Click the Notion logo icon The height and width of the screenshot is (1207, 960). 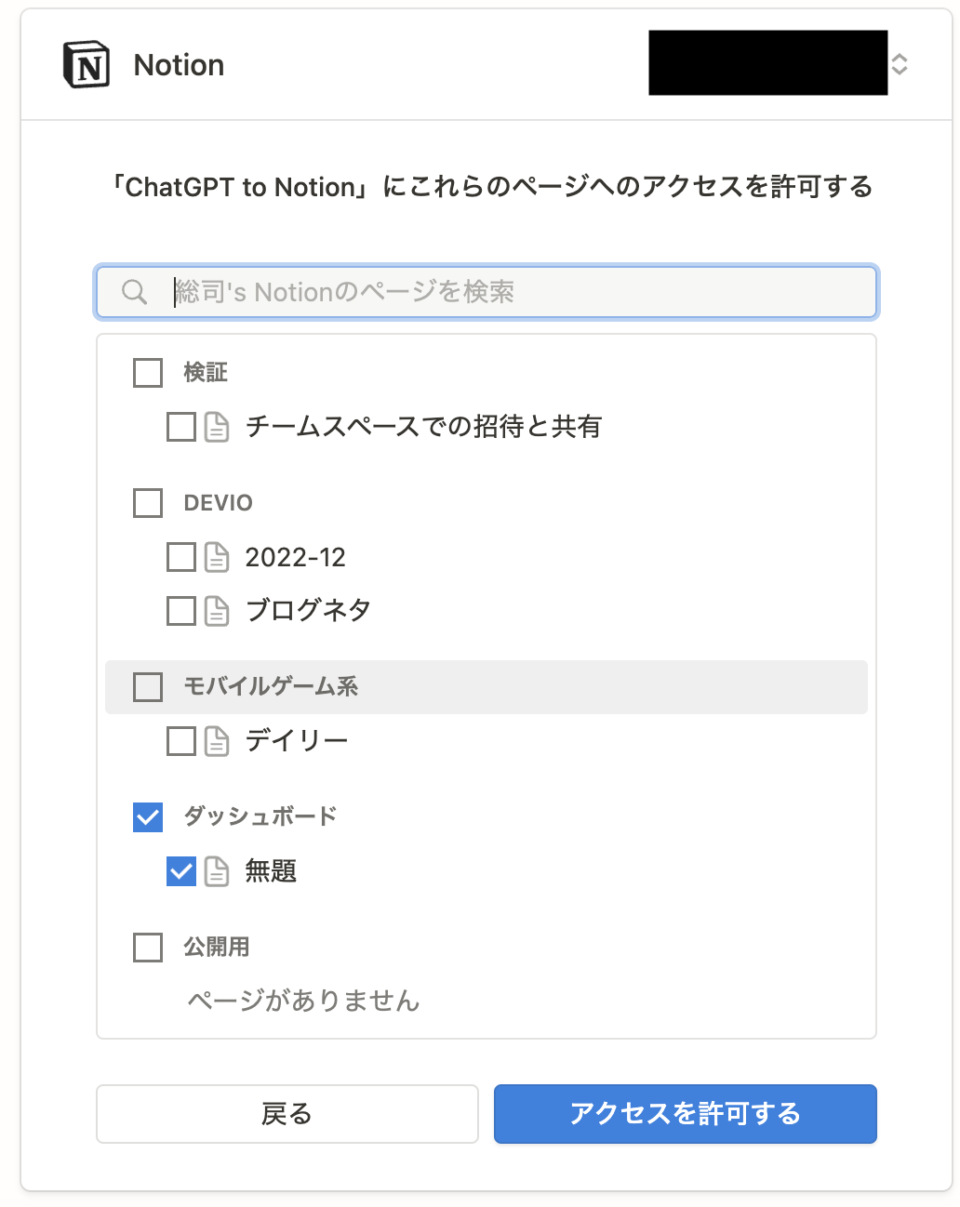87,65
